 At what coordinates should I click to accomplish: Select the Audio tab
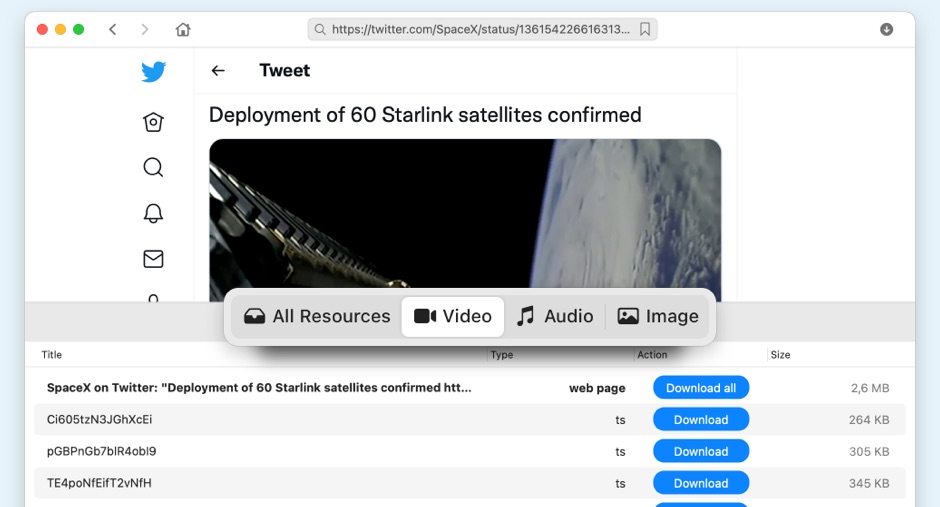555,316
